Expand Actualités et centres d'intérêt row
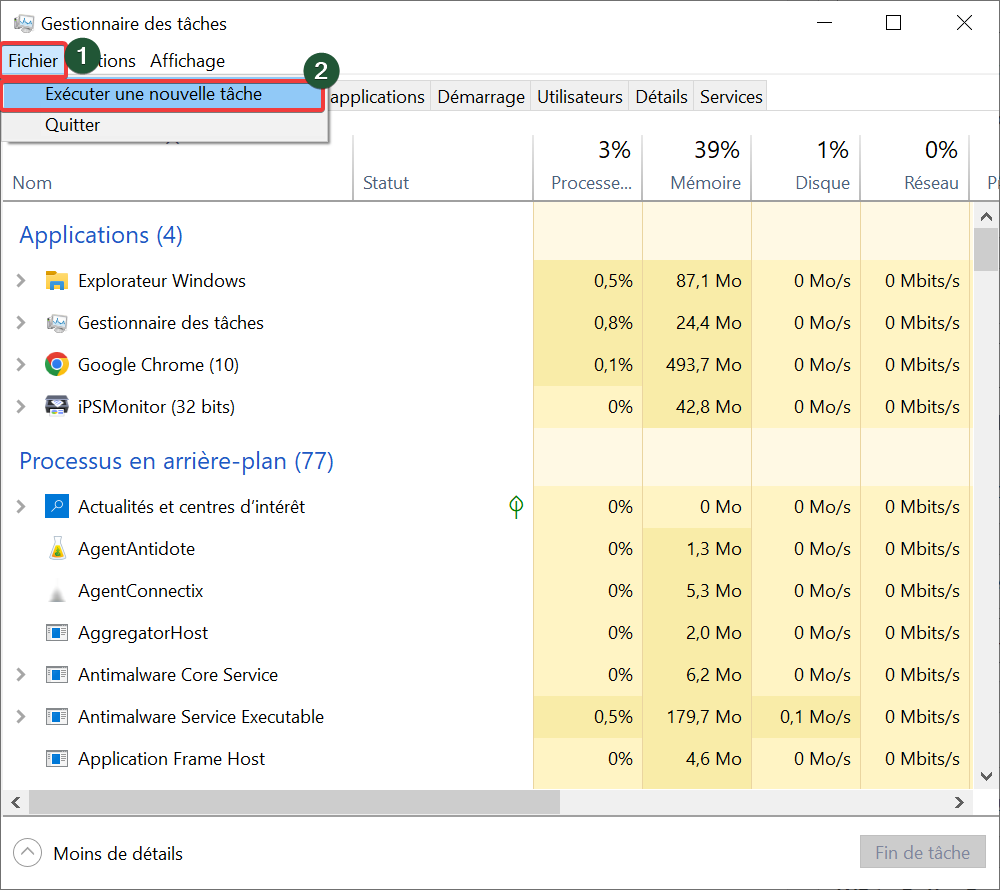Viewport: 1000px width, 890px height. 21,507
